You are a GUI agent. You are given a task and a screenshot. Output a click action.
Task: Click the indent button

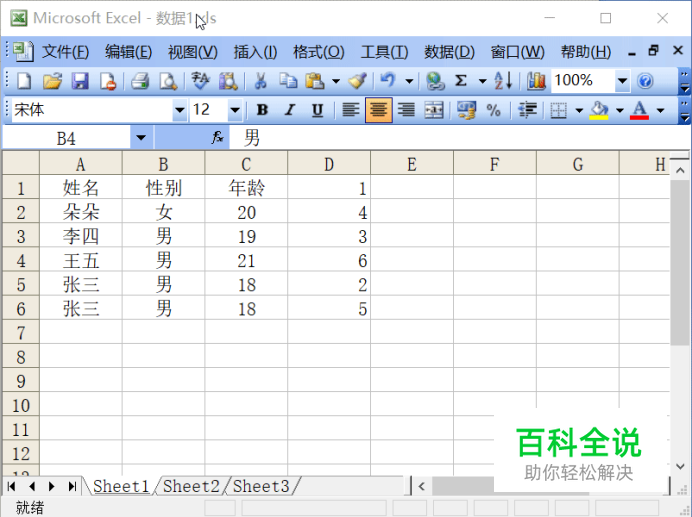[x=527, y=109]
